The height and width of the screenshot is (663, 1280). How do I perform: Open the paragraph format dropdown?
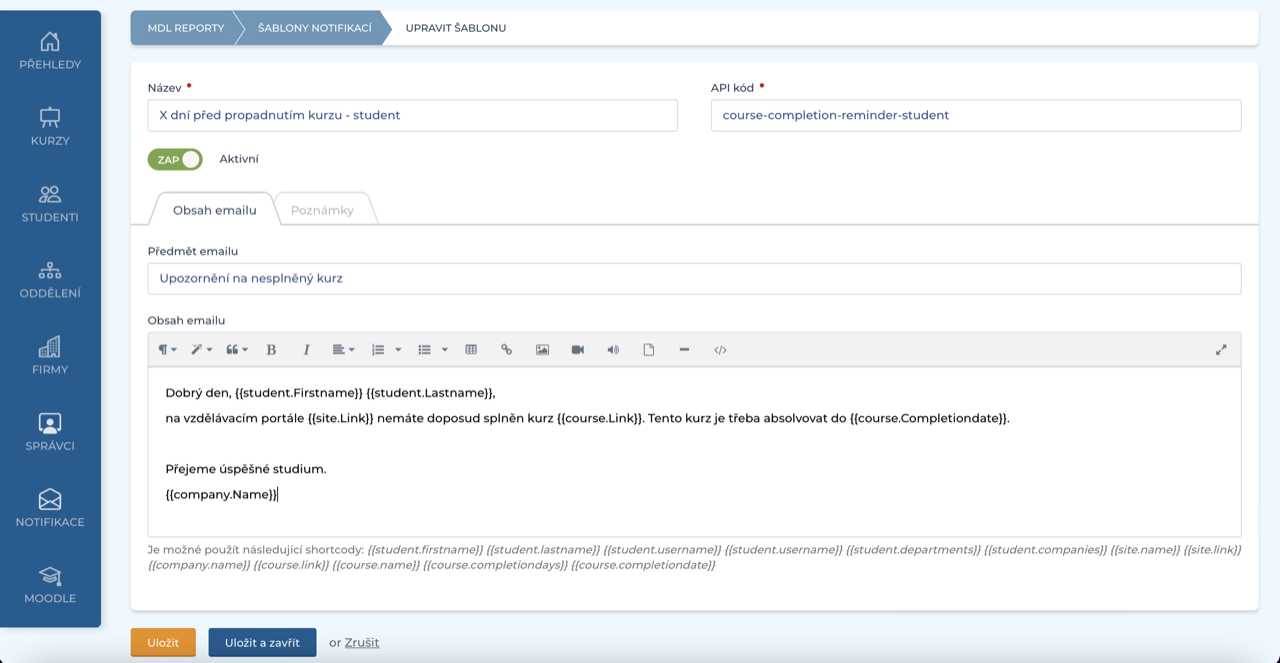(167, 350)
